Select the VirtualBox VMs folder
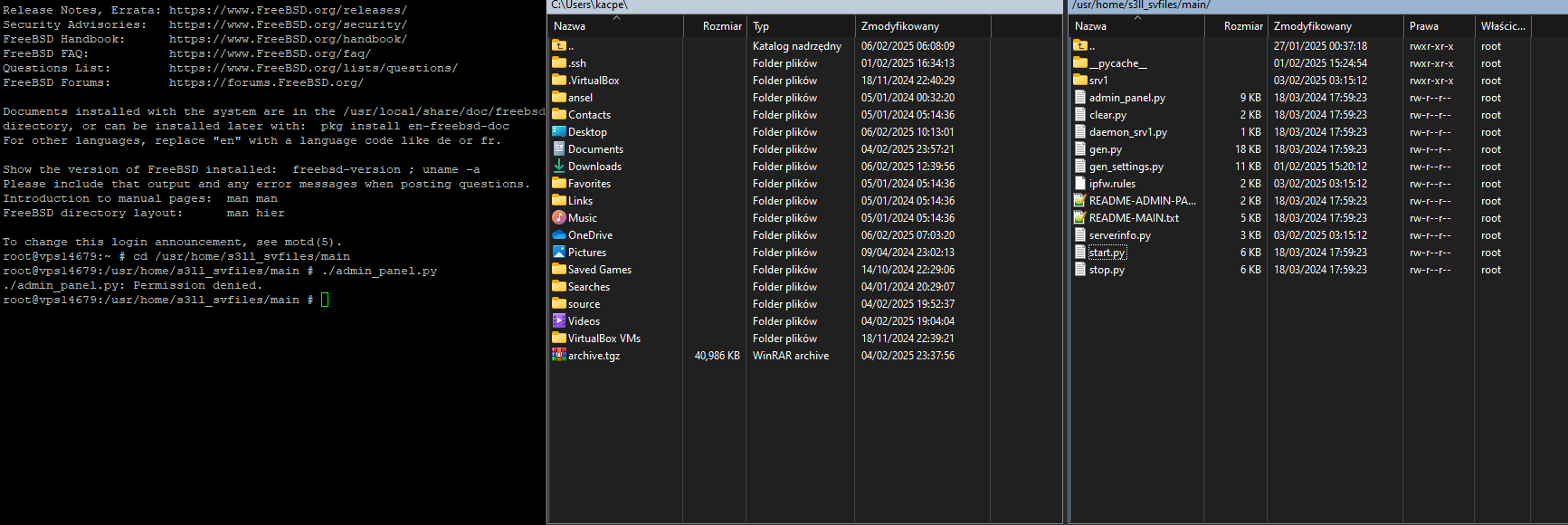The height and width of the screenshot is (525, 1568). tap(603, 339)
